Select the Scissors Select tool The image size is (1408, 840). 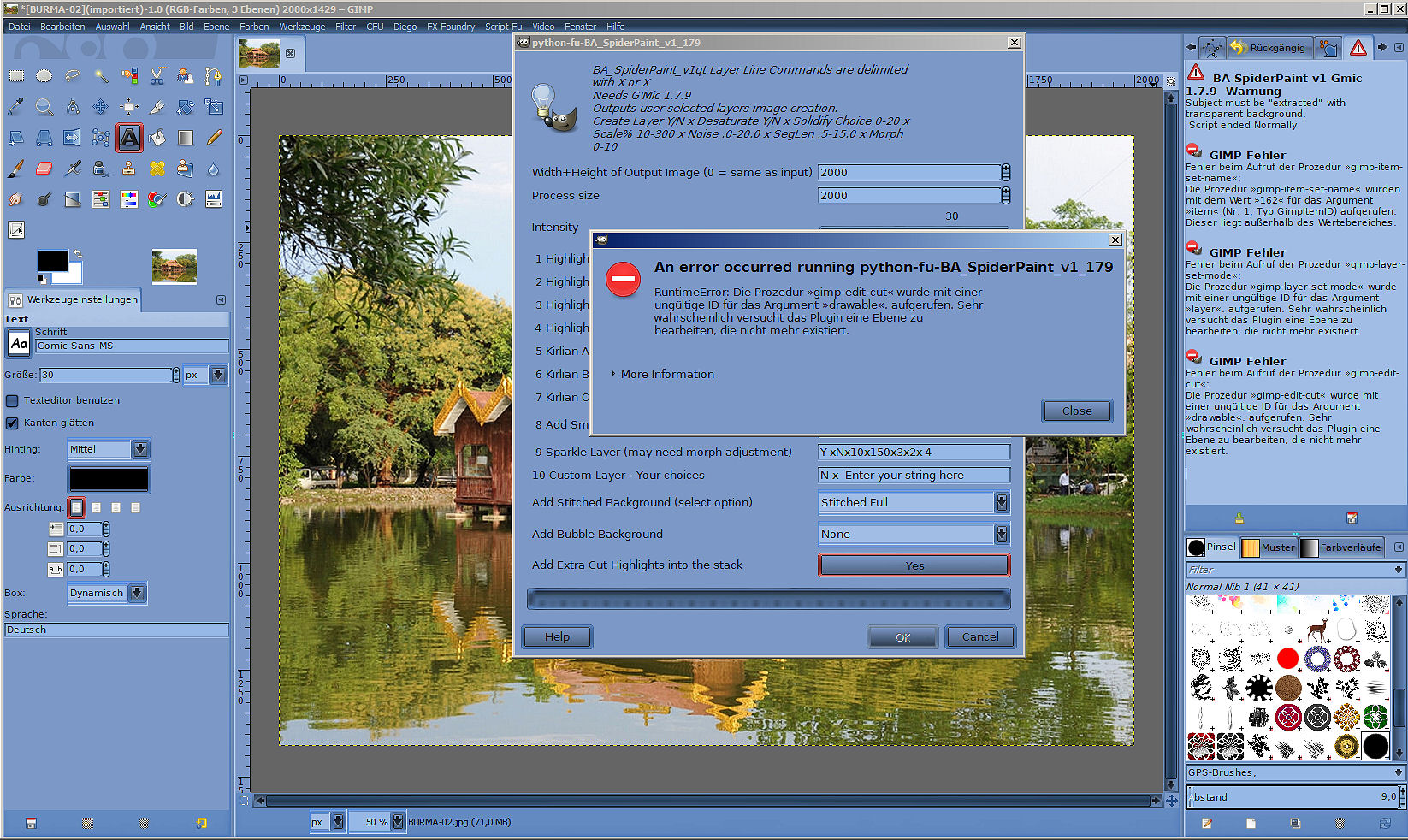pyautogui.click(x=157, y=76)
